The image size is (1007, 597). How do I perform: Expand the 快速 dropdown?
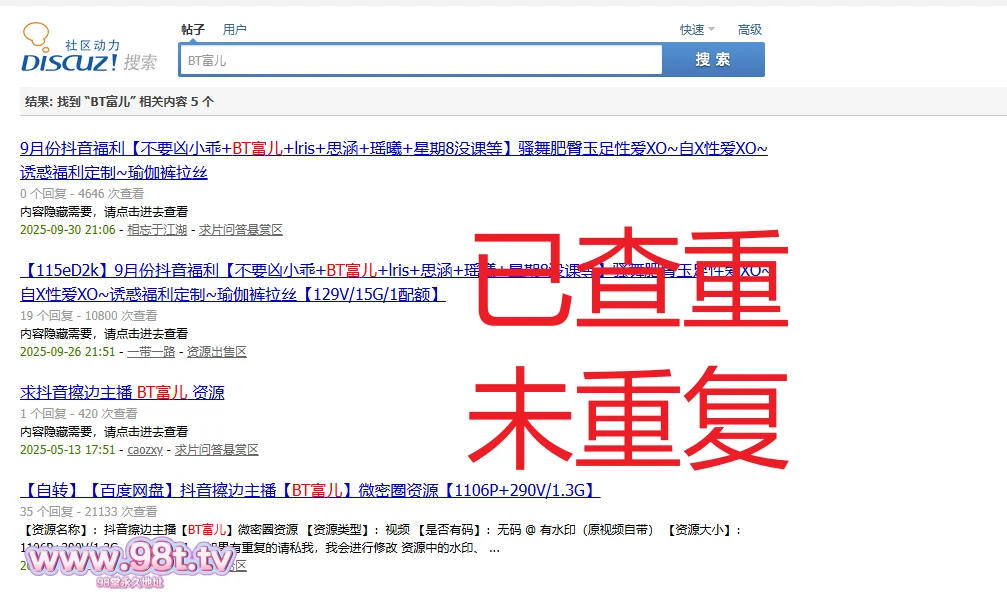(697, 30)
